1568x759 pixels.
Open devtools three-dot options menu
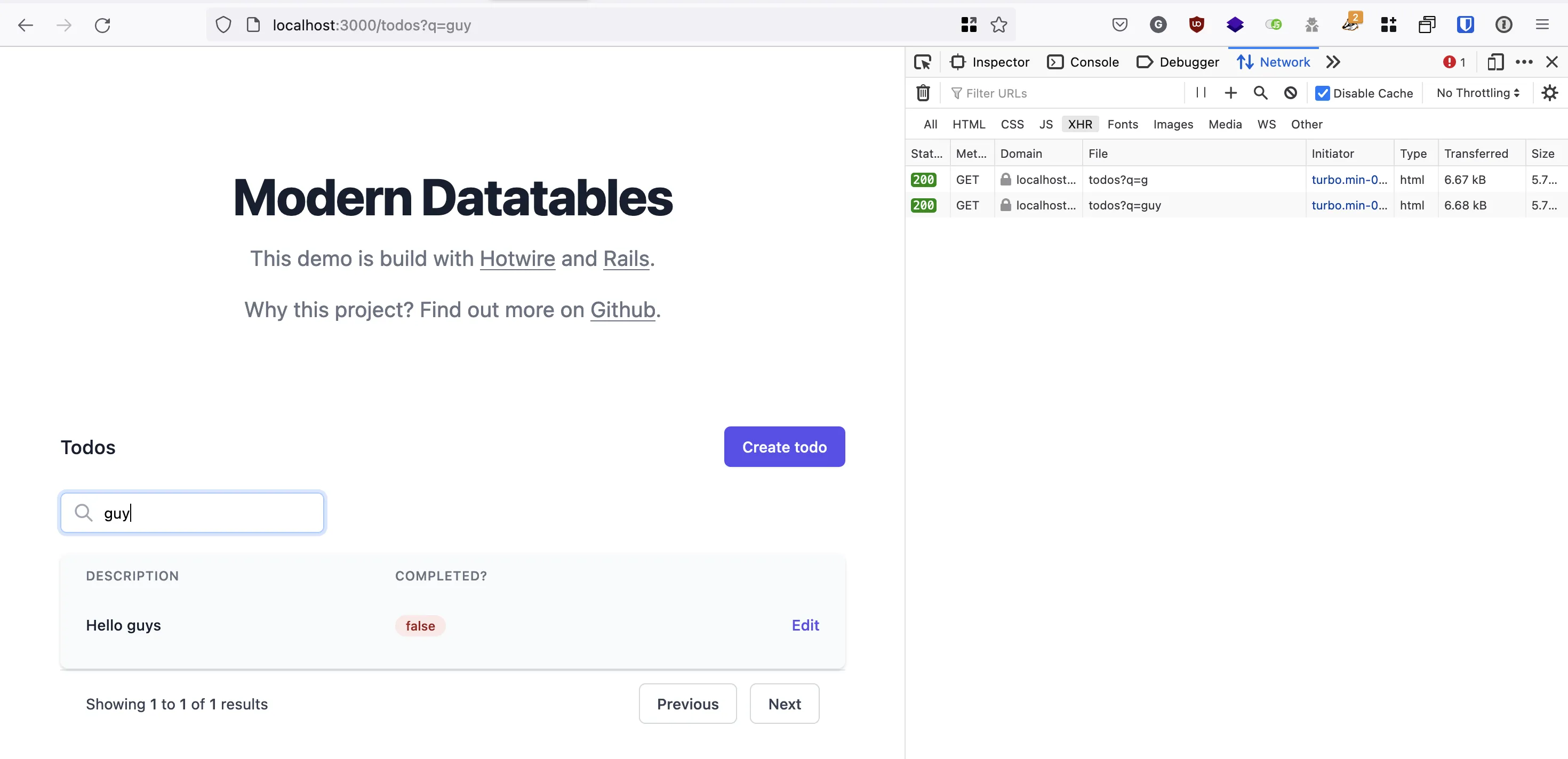[1524, 62]
